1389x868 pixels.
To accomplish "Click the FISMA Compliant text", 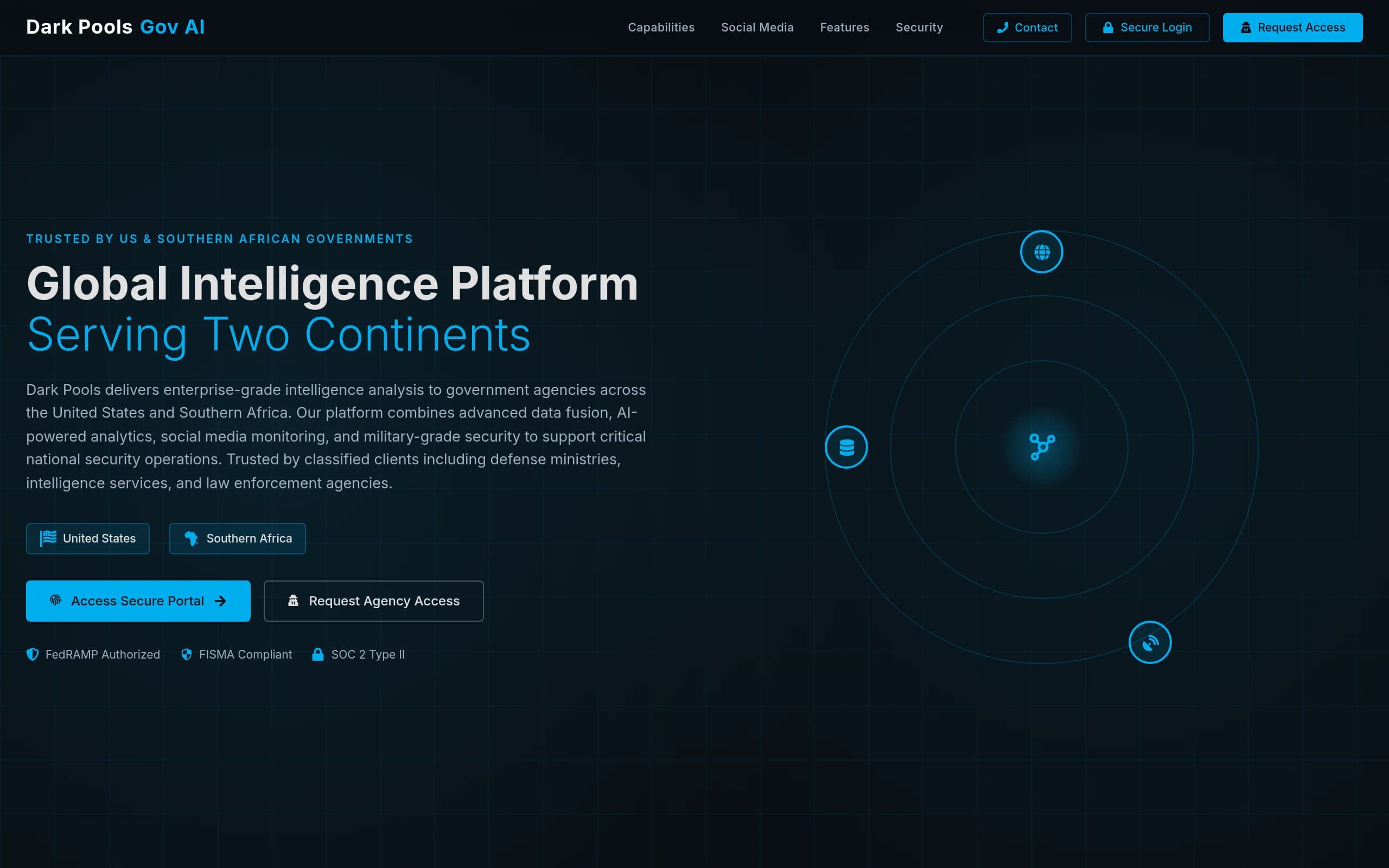I will (x=246, y=654).
